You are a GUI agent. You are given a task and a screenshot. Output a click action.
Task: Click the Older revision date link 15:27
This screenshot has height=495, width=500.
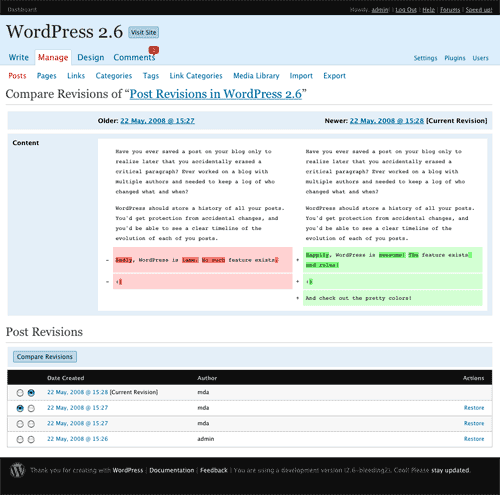(157, 121)
